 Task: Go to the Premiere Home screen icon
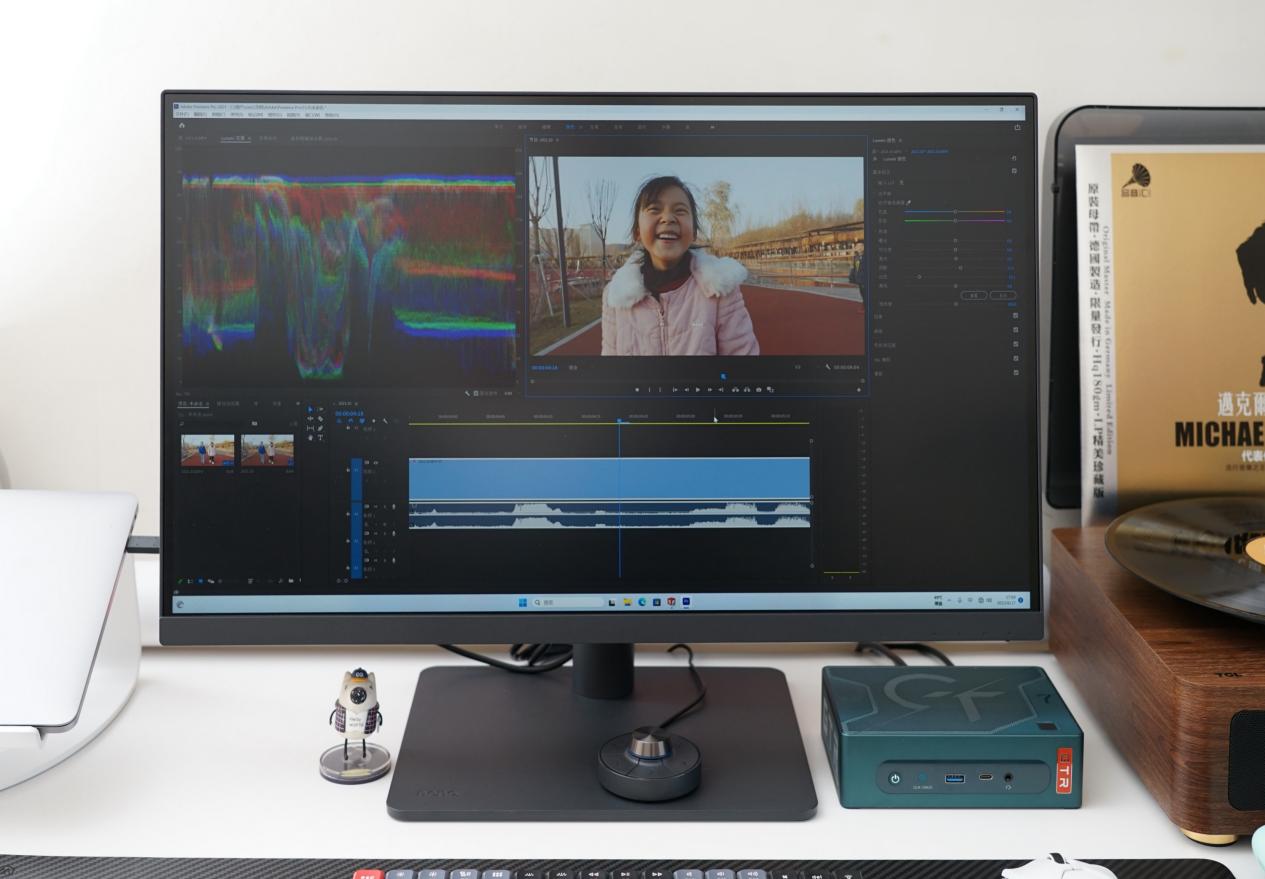coord(182,125)
